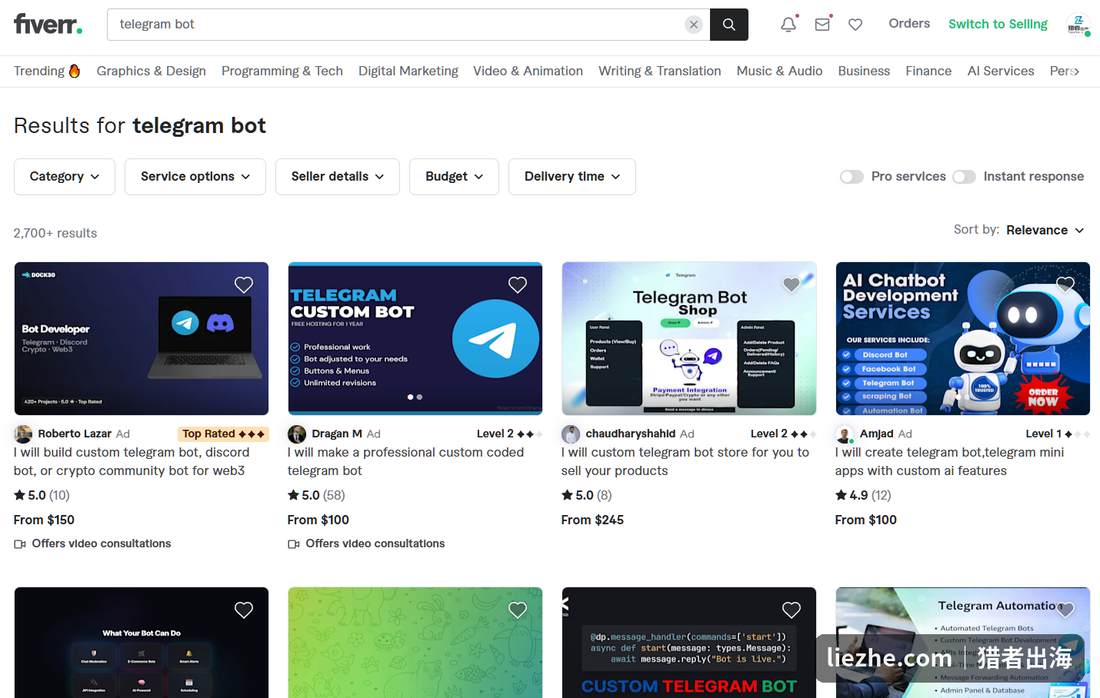Viewport: 1100px width, 698px height.
Task: Click the 5.0 (58) rating on Dragan M gig
Action: tap(316, 495)
